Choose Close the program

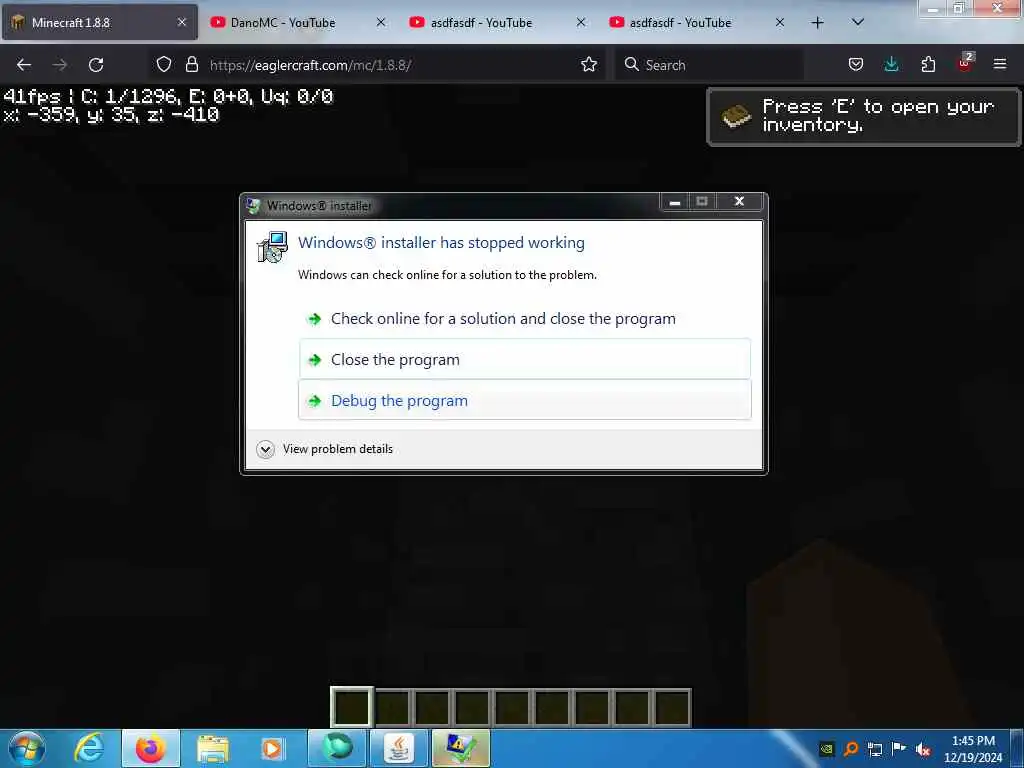525,359
